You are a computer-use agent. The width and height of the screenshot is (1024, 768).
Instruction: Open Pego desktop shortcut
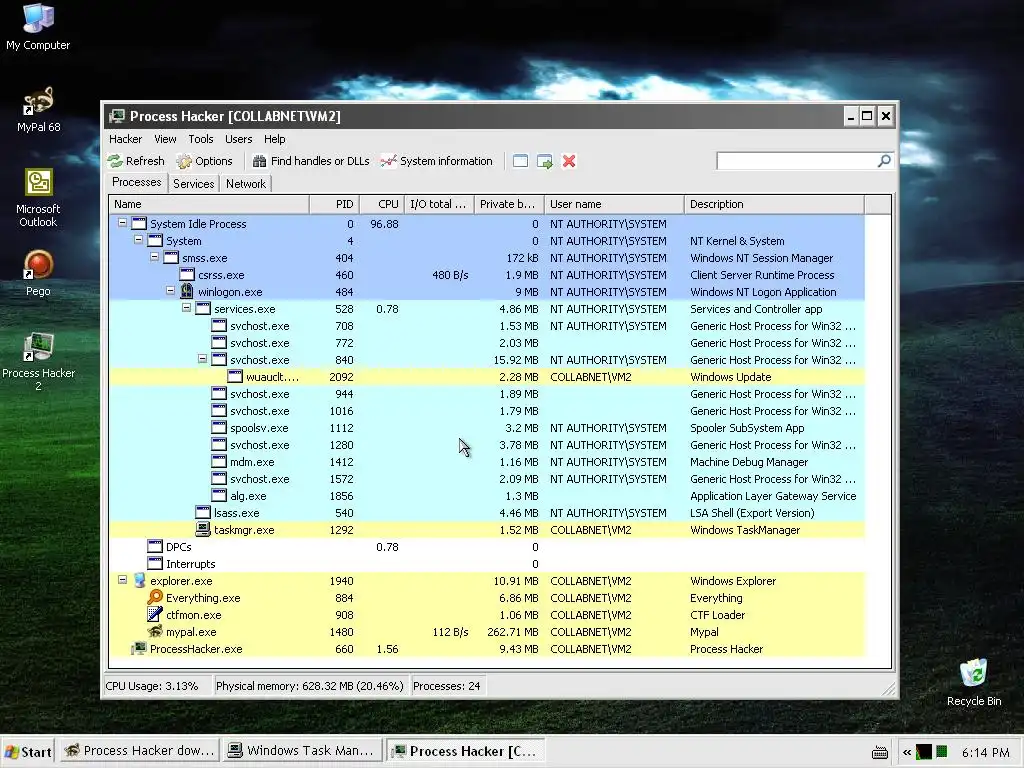(38, 274)
